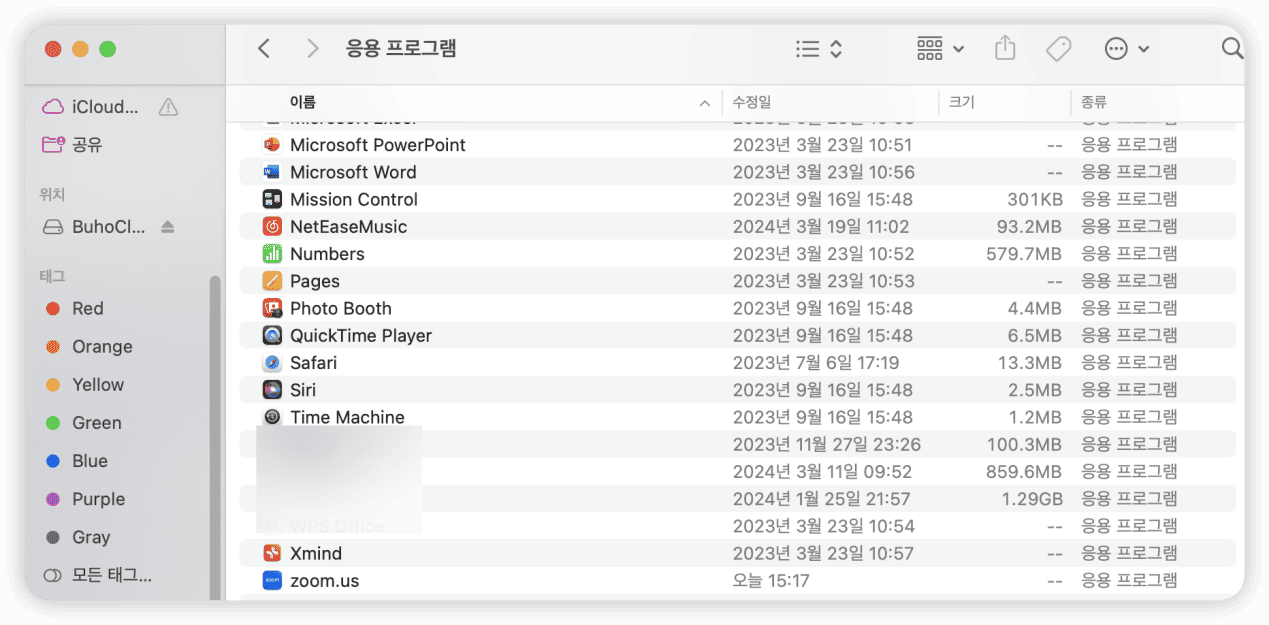This screenshot has height=625, width=1269.
Task: Click the Mission Control name text
Action: (354, 199)
